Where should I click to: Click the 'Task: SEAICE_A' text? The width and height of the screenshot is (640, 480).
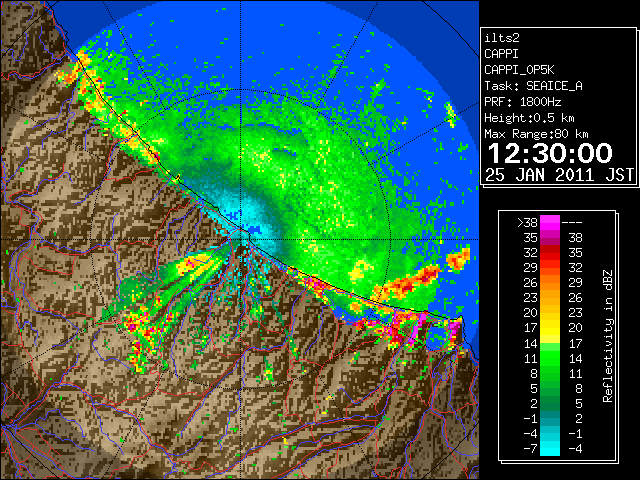pyautogui.click(x=533, y=86)
